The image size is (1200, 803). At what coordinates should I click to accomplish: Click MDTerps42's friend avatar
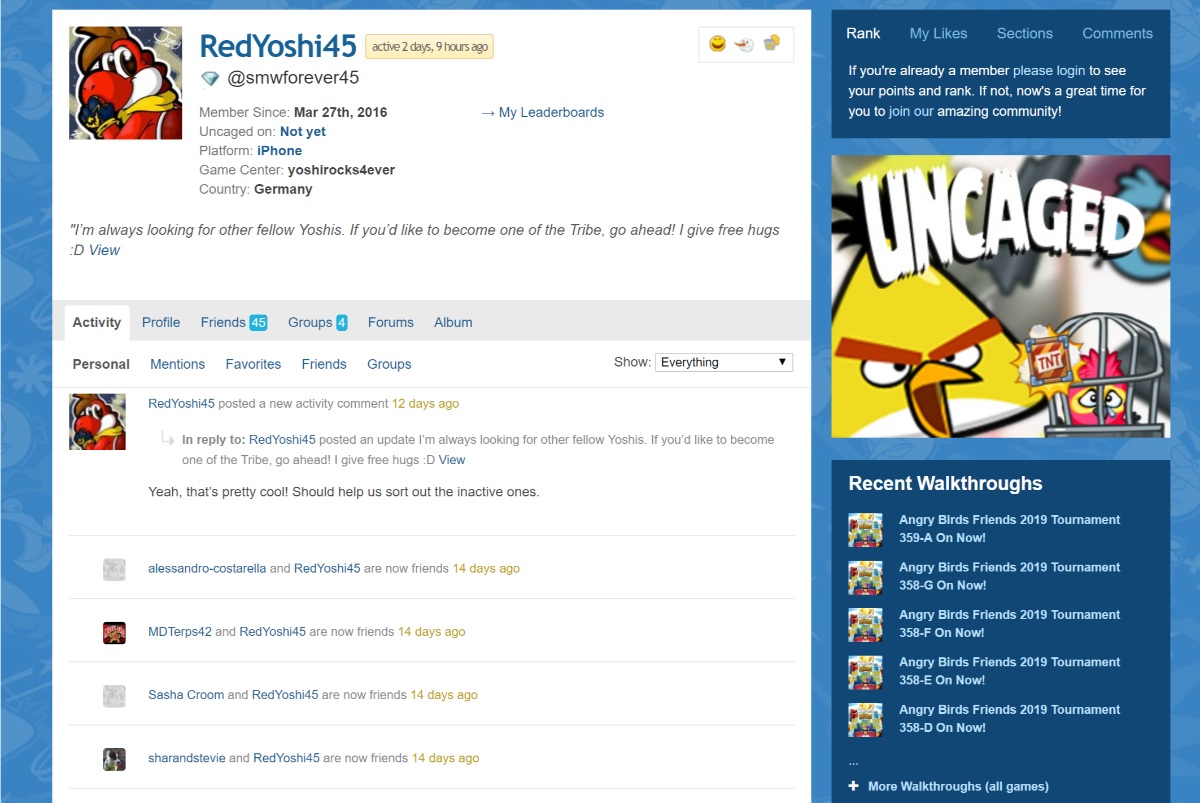click(114, 632)
